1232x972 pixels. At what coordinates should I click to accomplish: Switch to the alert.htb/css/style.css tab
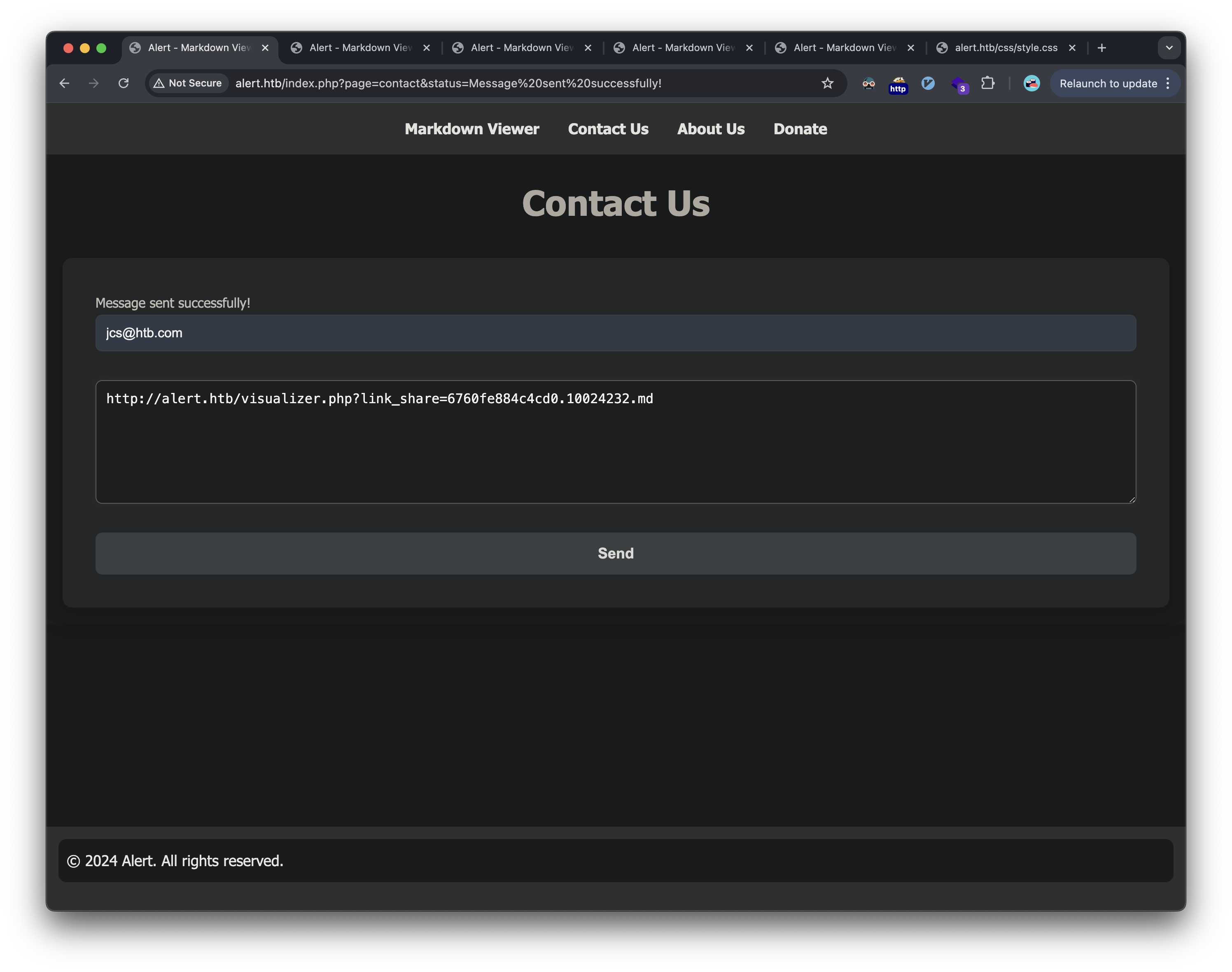1004,48
